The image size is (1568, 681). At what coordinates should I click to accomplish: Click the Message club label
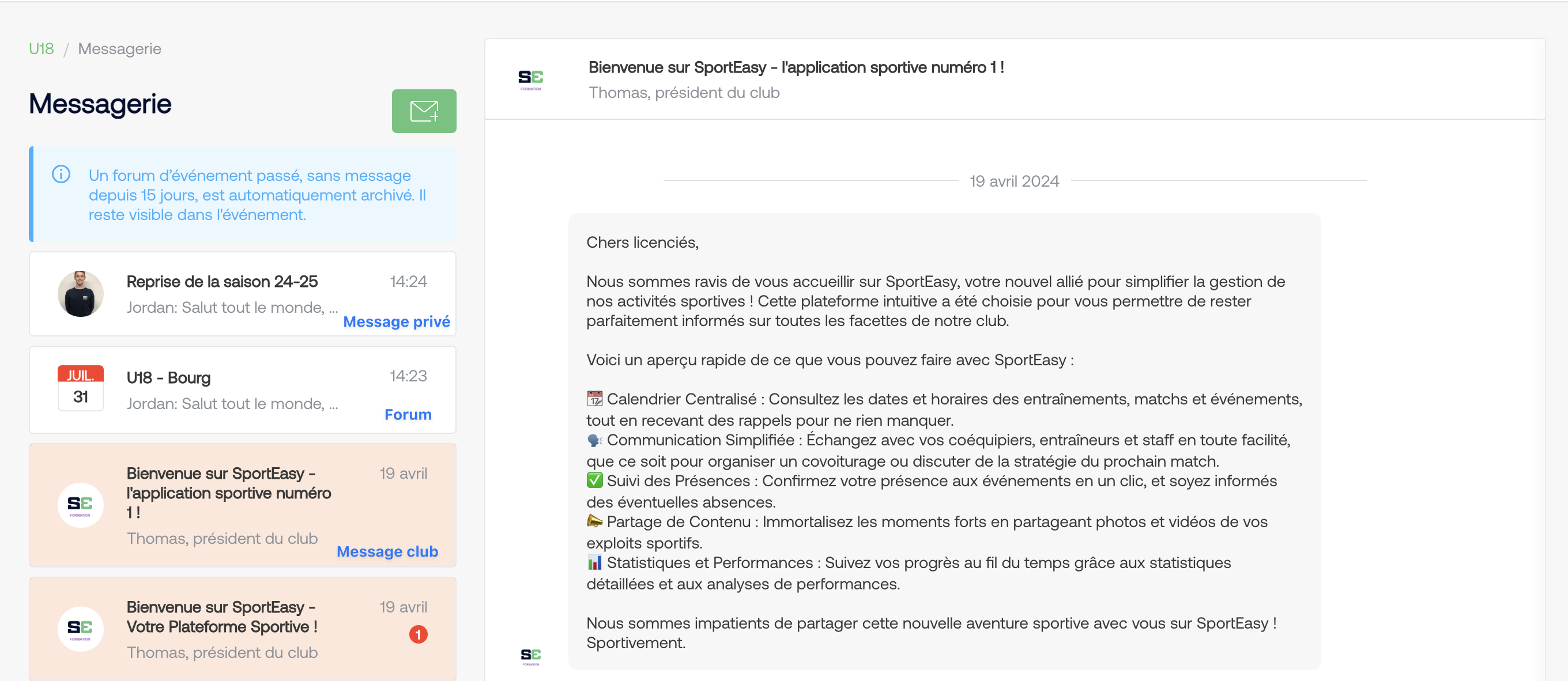tap(387, 551)
